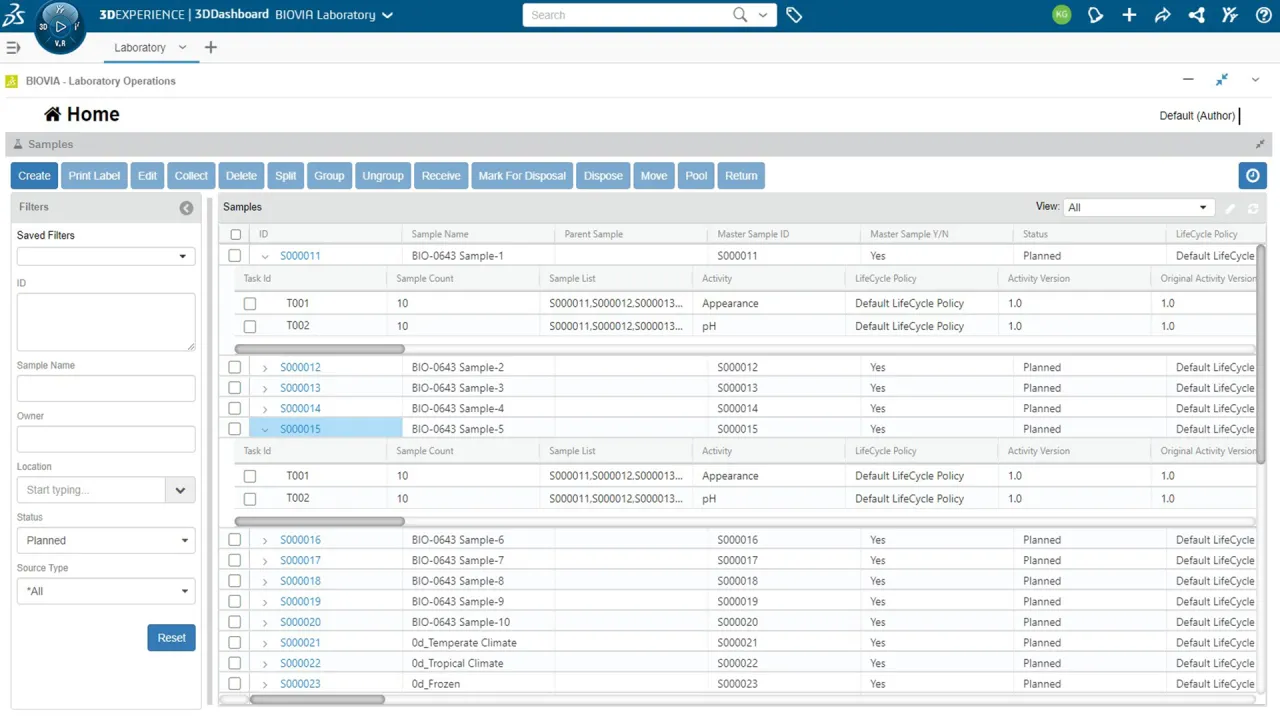1280x720 pixels.
Task: Open sample link S000021
Action: 300,643
